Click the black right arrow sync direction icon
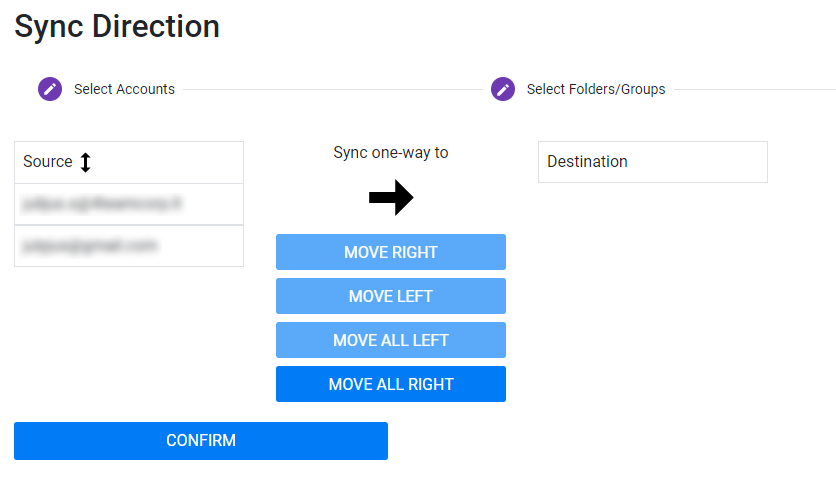Image resolution: width=836 pixels, height=484 pixels. click(x=390, y=198)
